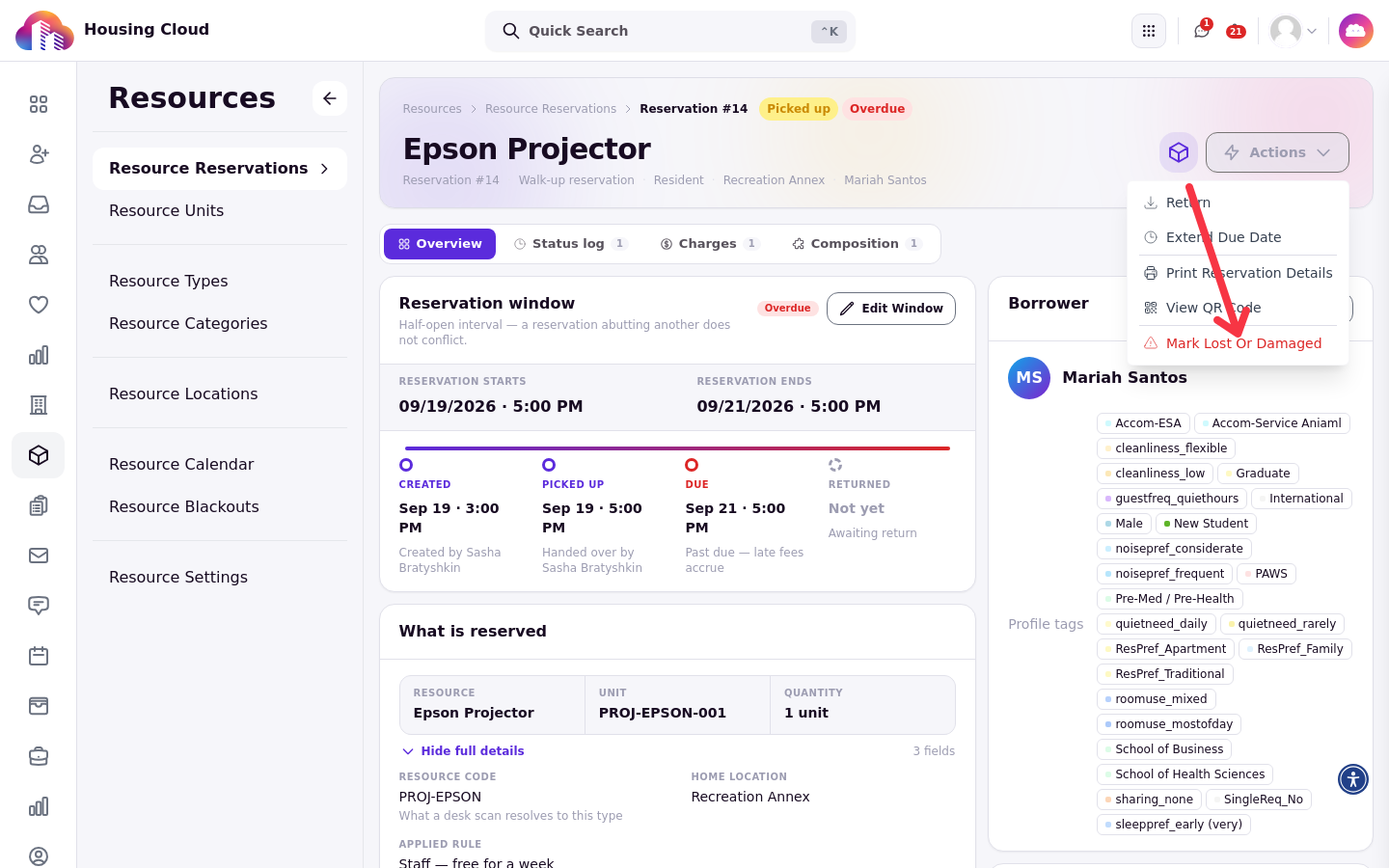Image resolution: width=1389 pixels, height=868 pixels.
Task: Open the dashboard grid icon in left rail
Action: tap(39, 104)
